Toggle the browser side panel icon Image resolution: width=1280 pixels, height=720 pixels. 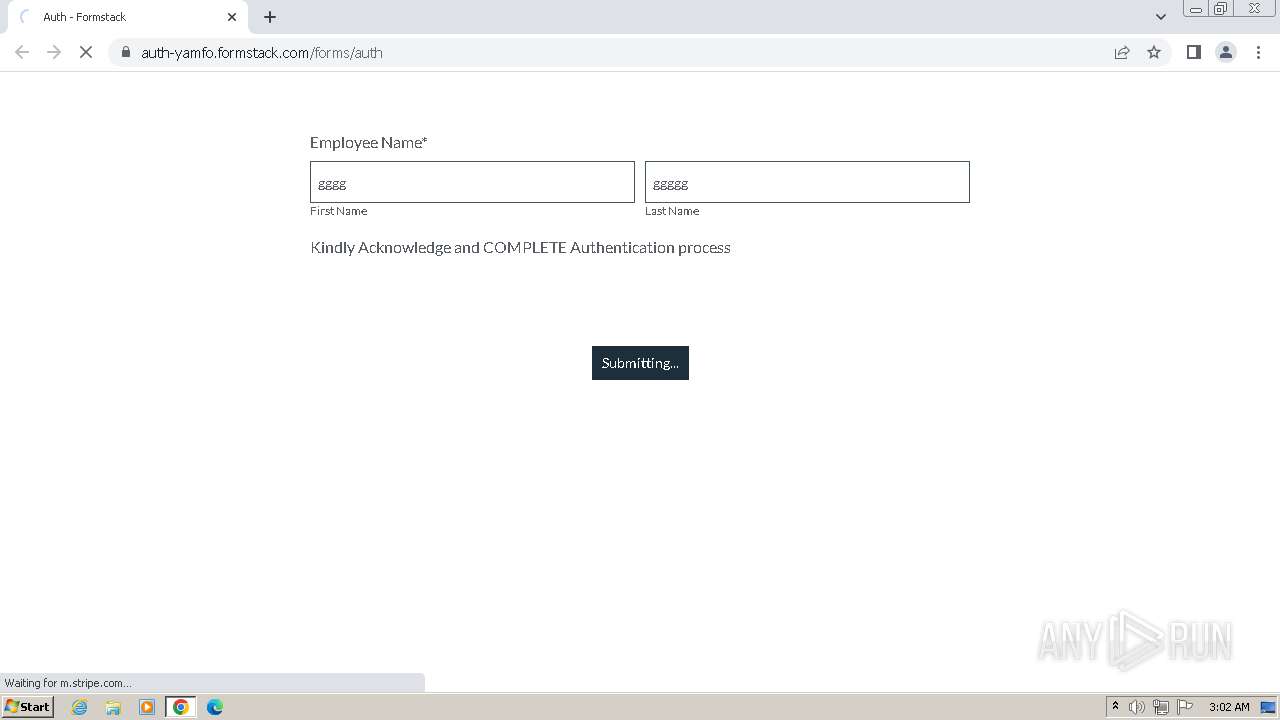pyautogui.click(x=1193, y=52)
